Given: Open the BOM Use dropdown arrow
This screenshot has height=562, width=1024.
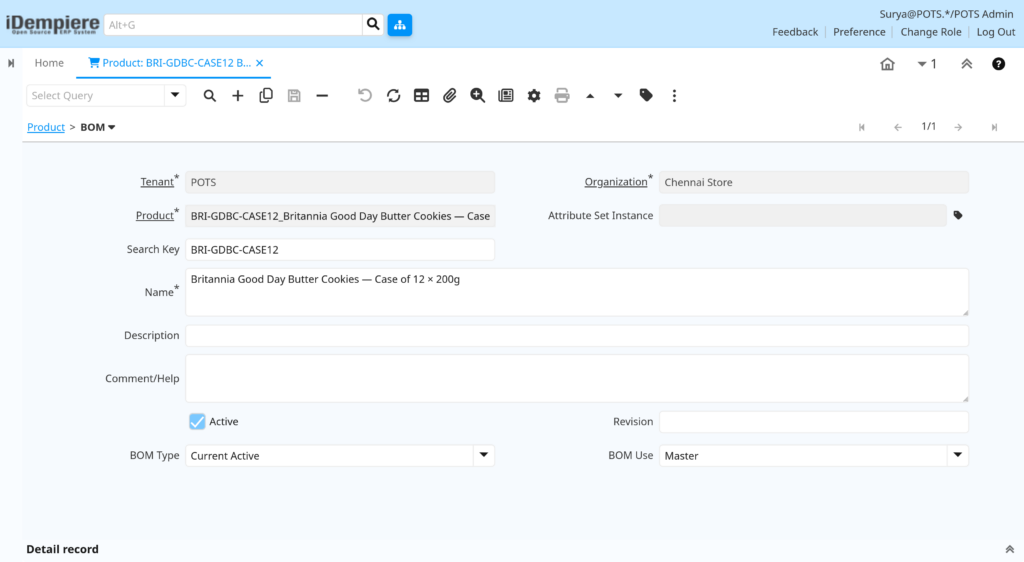Looking at the screenshot, I should click(x=957, y=456).
